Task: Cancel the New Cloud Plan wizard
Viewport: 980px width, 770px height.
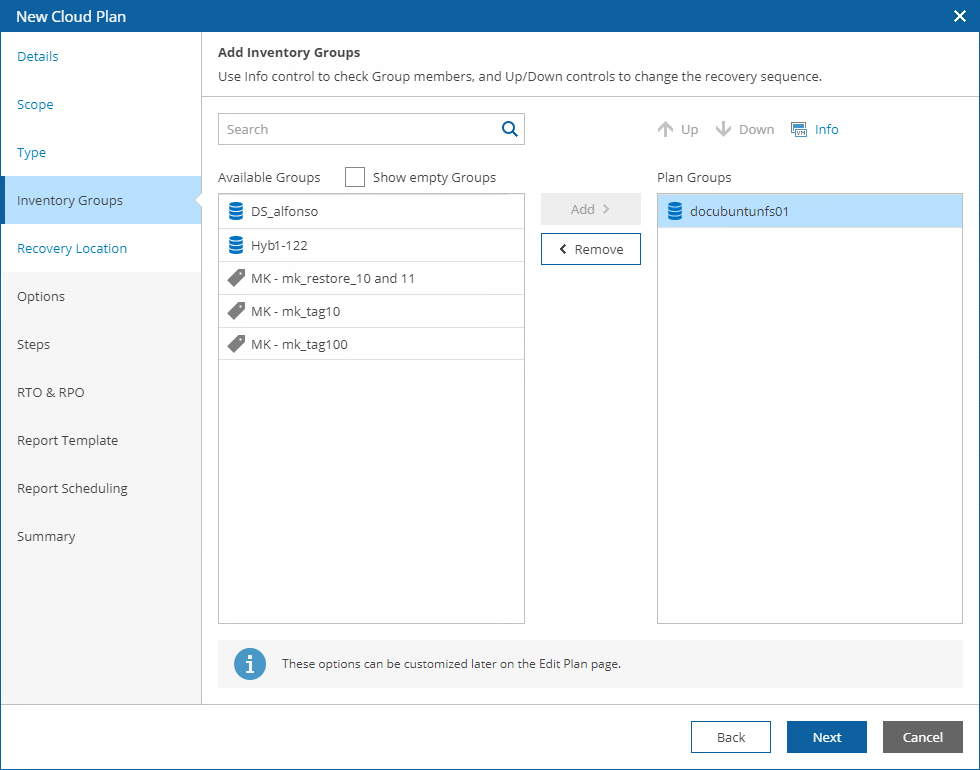Action: (922, 737)
